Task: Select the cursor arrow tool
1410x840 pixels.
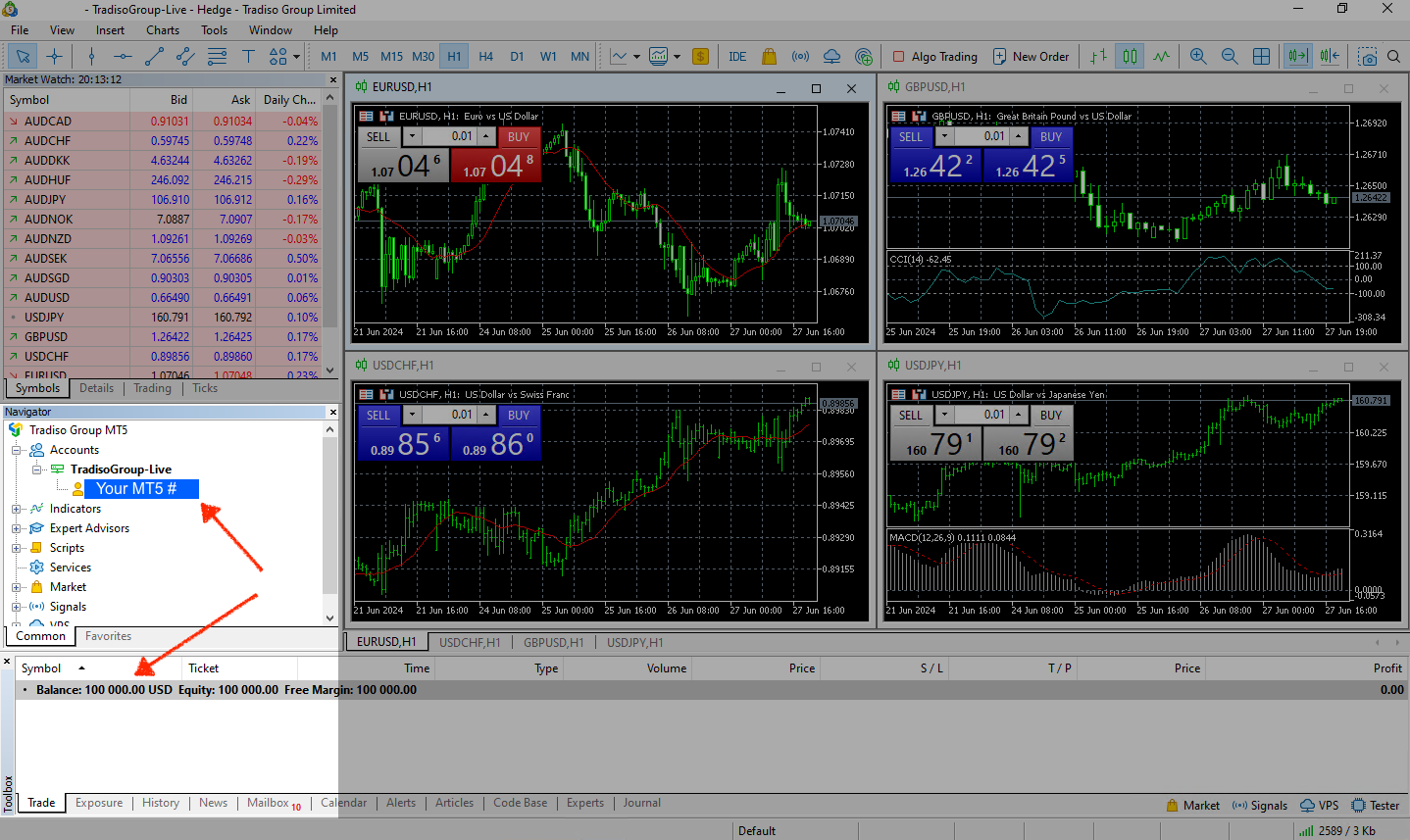Action: (x=23, y=56)
